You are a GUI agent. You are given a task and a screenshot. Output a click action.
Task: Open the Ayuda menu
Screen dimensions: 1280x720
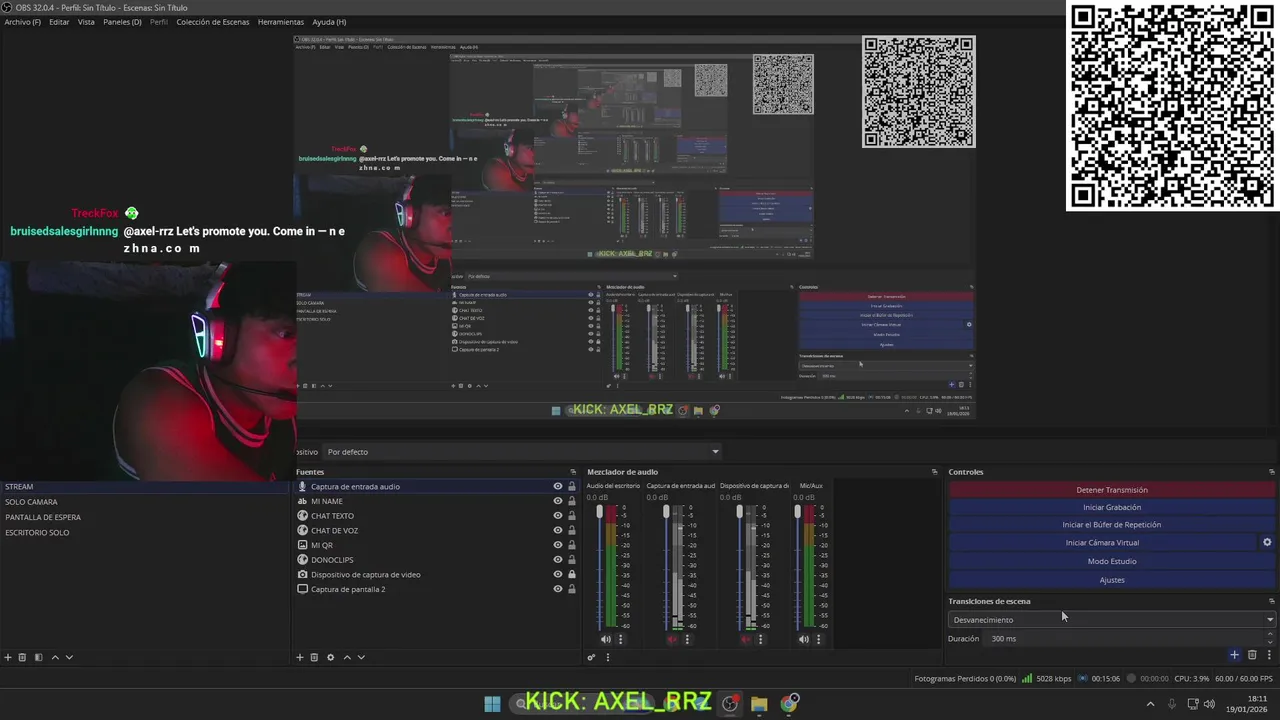pyautogui.click(x=329, y=22)
